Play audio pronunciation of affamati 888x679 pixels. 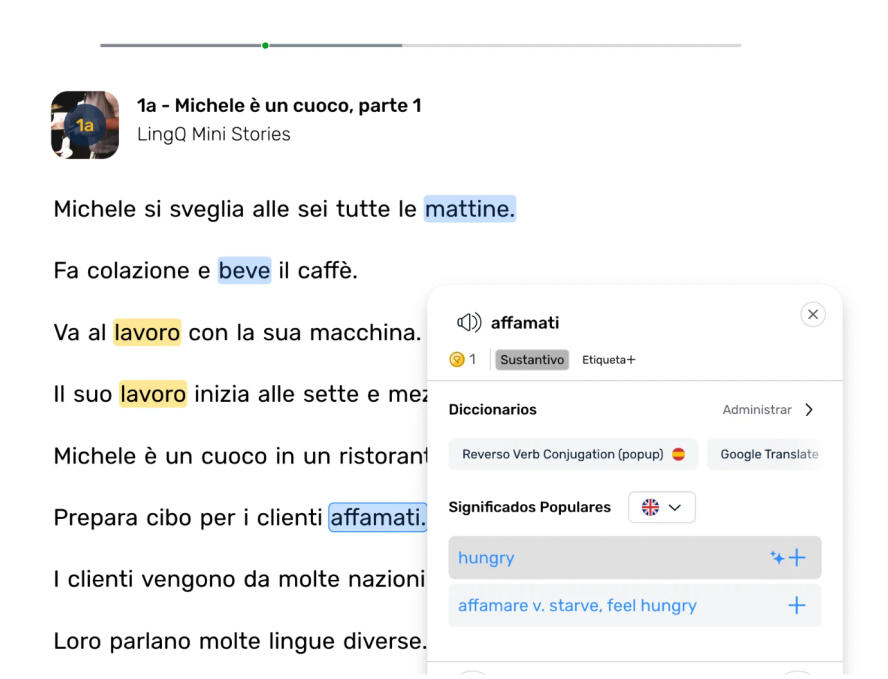[x=468, y=322]
